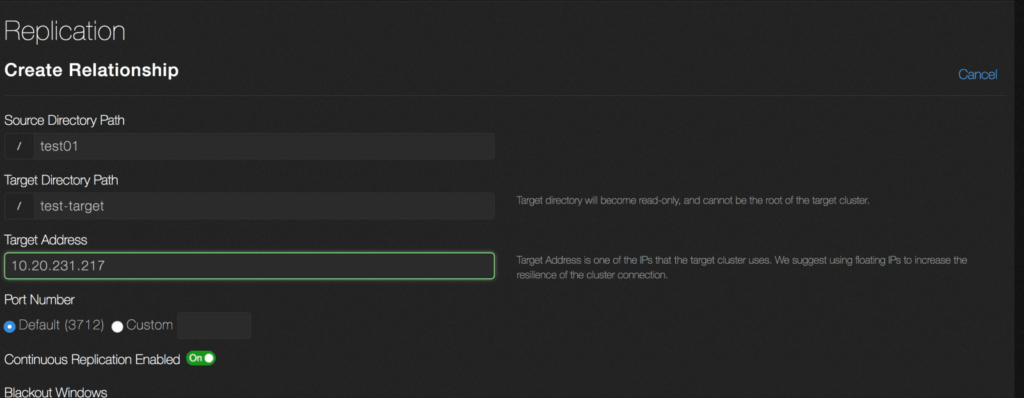Click the Continuous Replication Enabled label text
The image size is (1024, 398).
[x=92, y=359]
